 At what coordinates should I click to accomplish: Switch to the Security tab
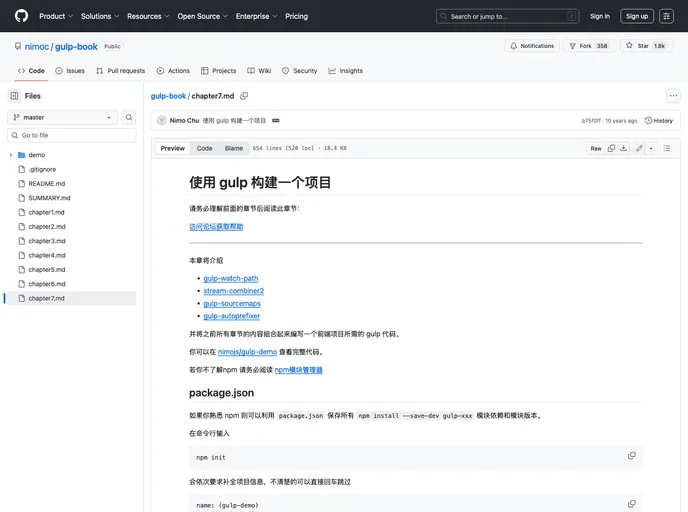pyautogui.click(x=300, y=71)
